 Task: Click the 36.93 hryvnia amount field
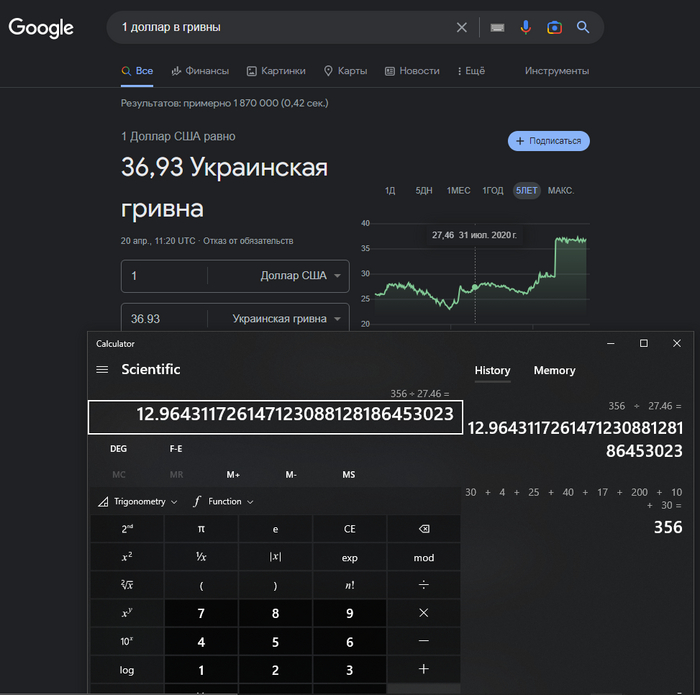164,319
